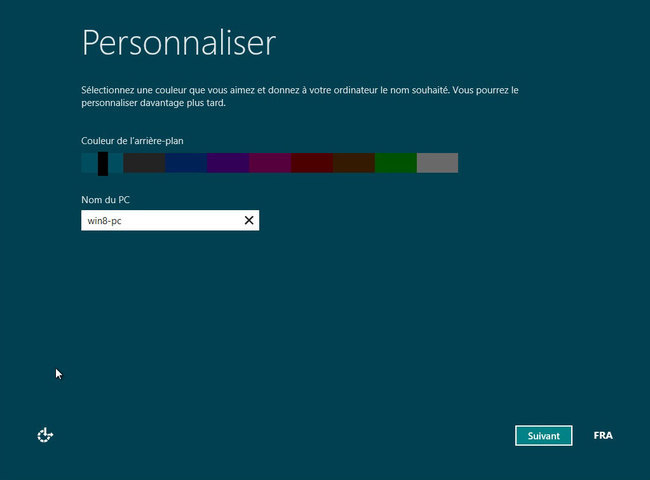The height and width of the screenshot is (480, 650).
Task: Click the black color slider handle
Action: pyautogui.click(x=103, y=164)
